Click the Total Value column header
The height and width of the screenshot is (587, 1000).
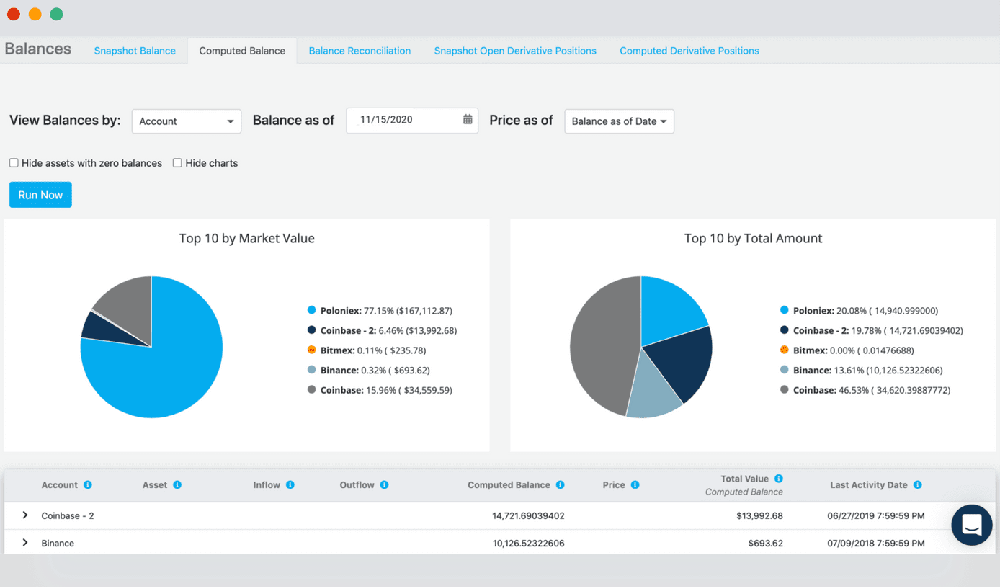[x=744, y=479]
